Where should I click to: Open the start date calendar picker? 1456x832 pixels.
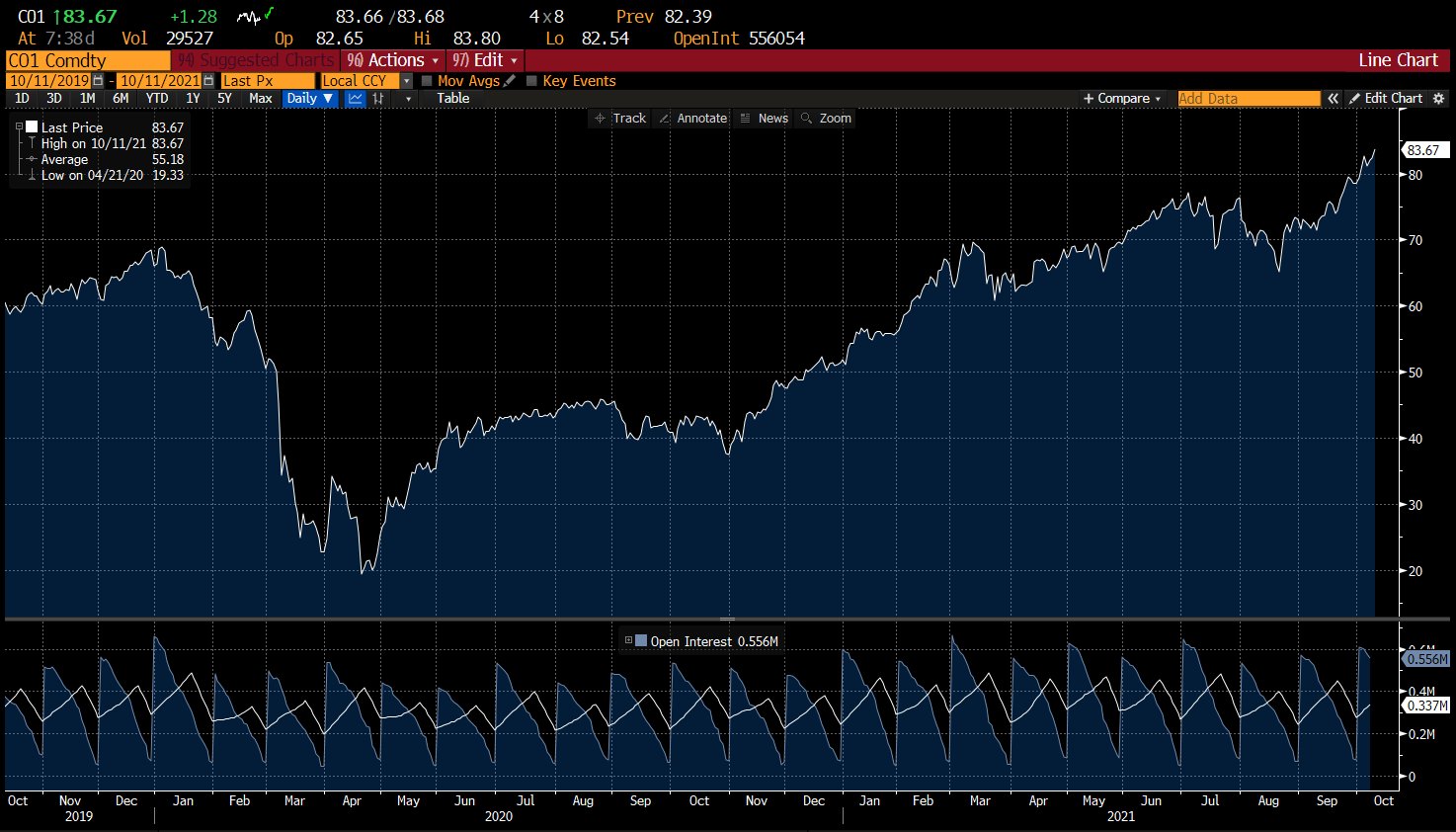pos(98,81)
